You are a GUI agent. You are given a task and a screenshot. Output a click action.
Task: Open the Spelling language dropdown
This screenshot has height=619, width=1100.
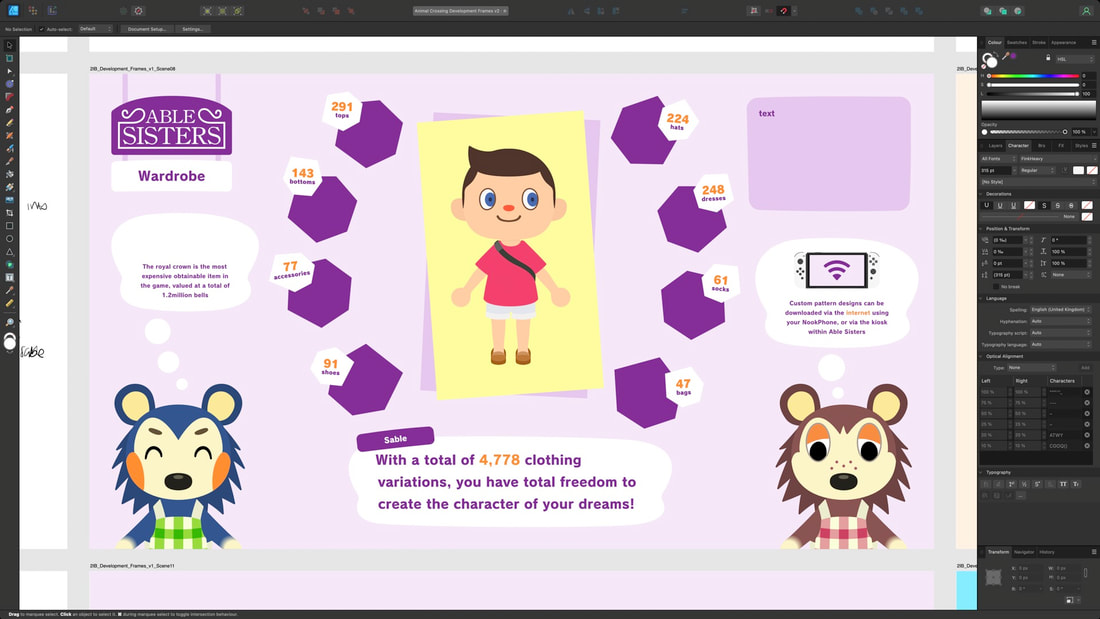click(1061, 310)
